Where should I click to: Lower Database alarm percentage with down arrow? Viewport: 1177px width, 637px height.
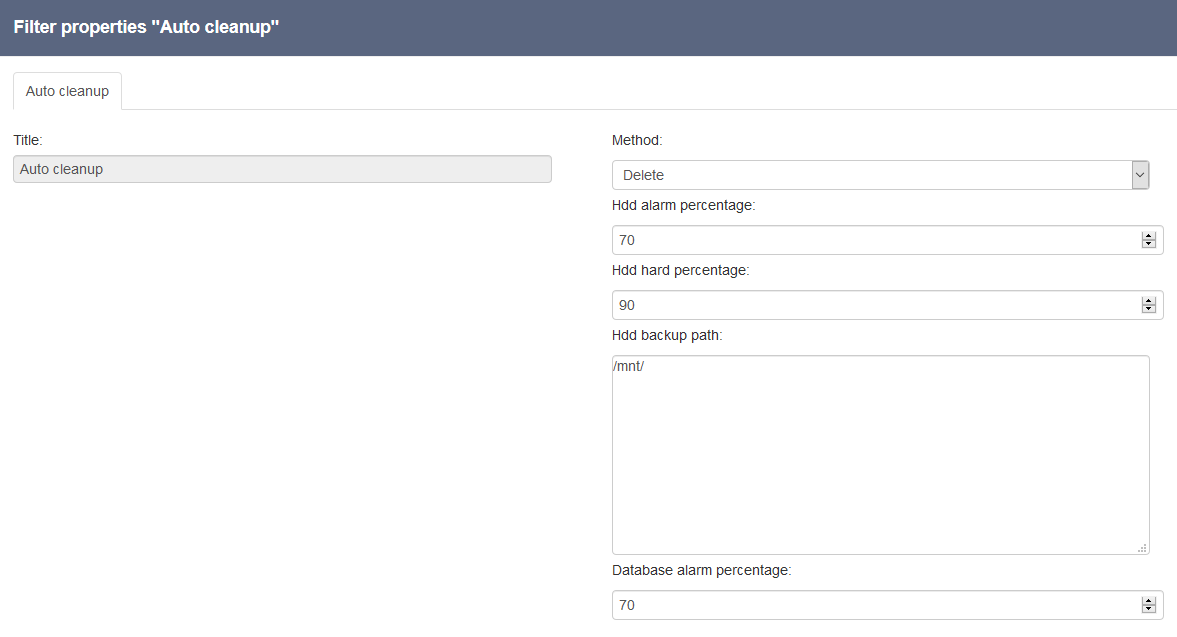pyautogui.click(x=1148, y=610)
